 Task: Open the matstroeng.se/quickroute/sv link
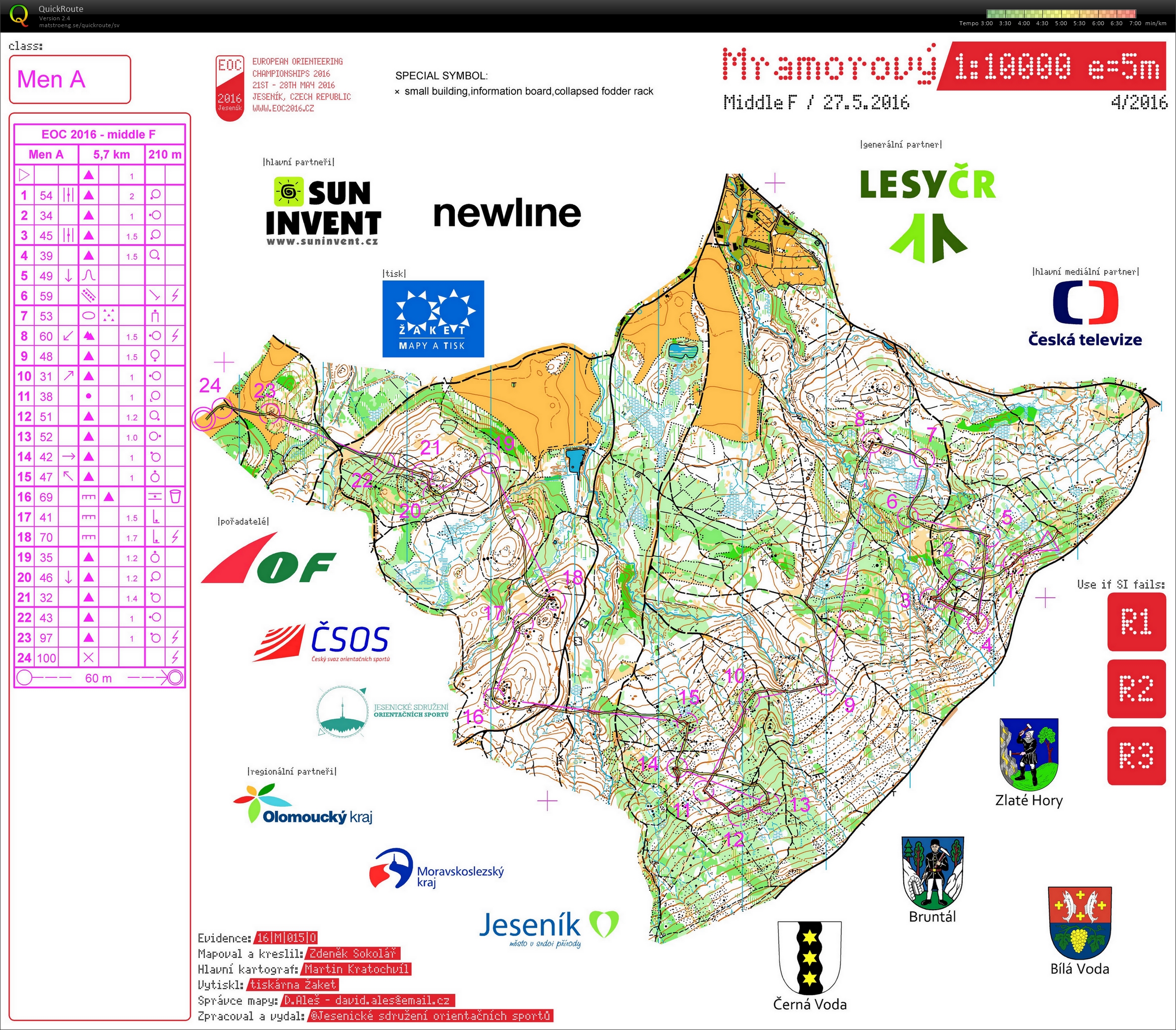click(79, 25)
